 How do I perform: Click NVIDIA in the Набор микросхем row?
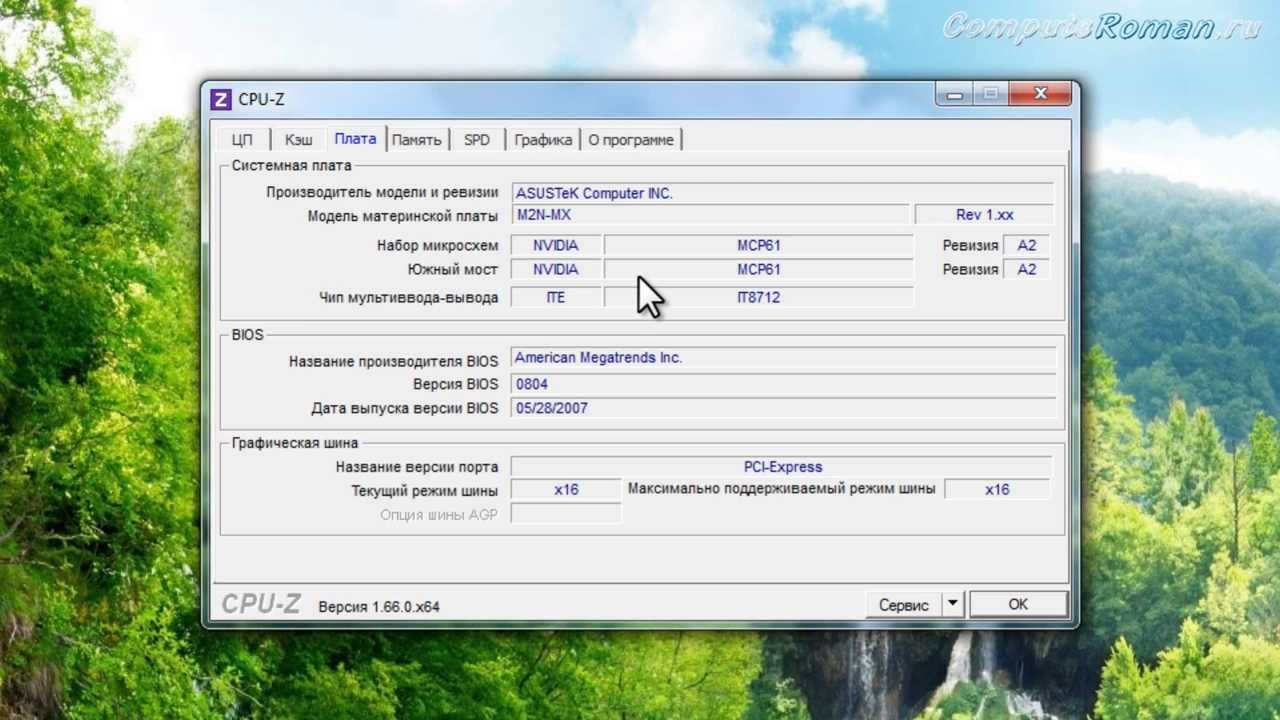[x=556, y=245]
